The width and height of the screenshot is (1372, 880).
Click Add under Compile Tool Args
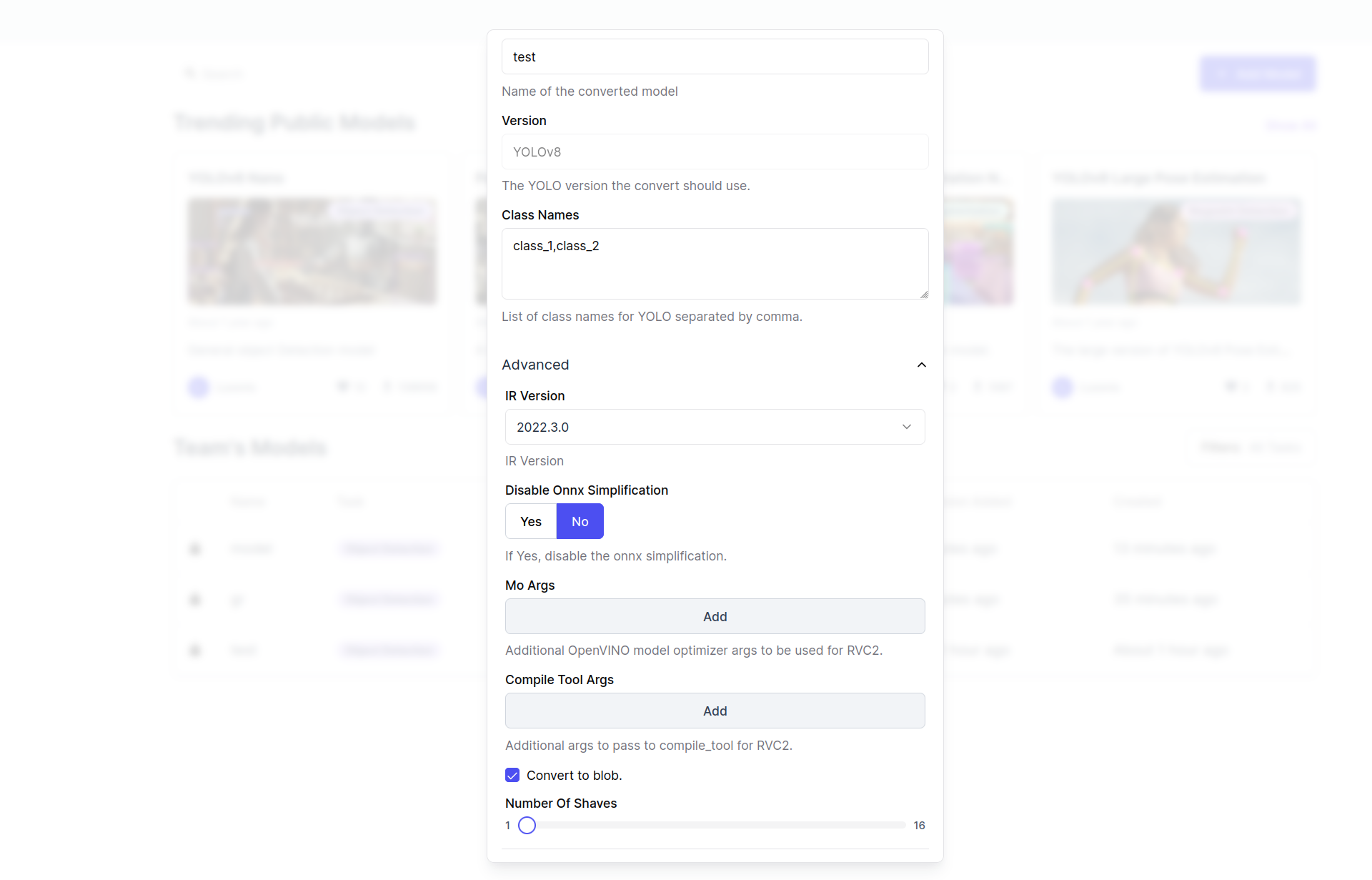click(x=714, y=711)
